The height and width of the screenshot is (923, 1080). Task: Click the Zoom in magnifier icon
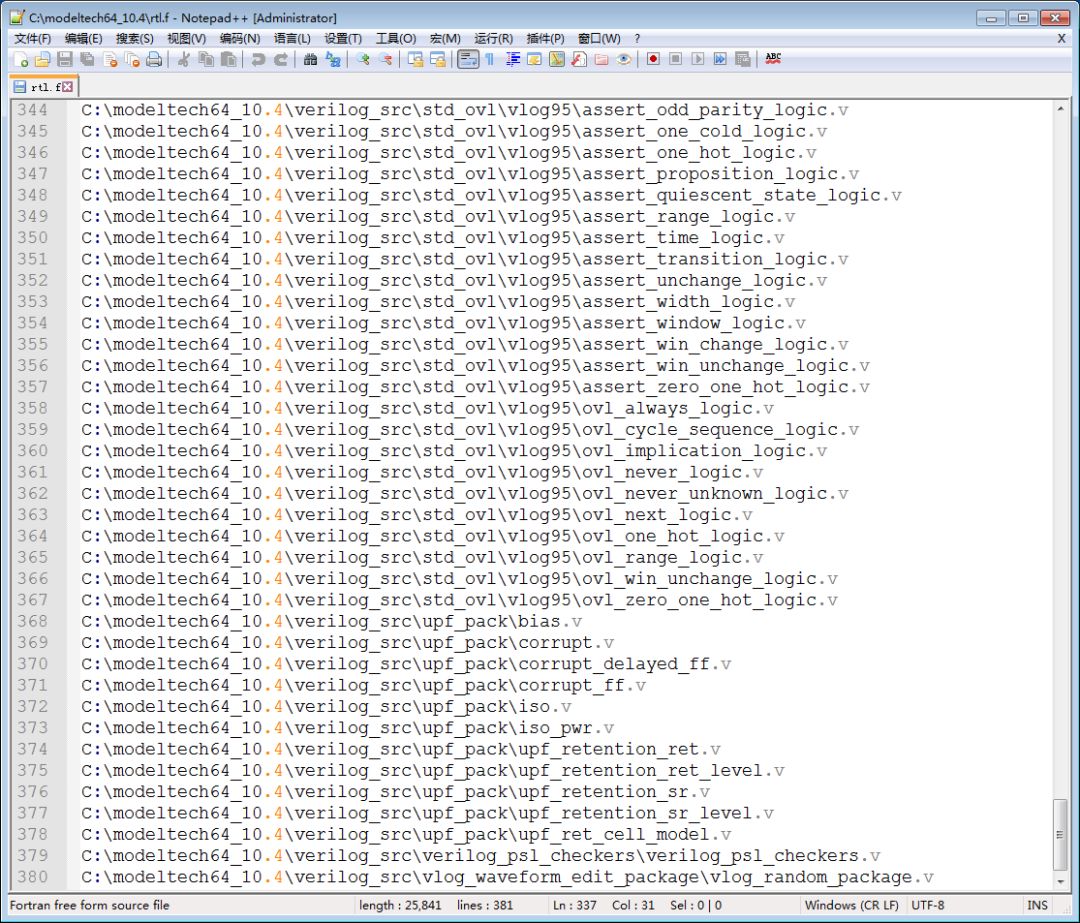coord(363,60)
